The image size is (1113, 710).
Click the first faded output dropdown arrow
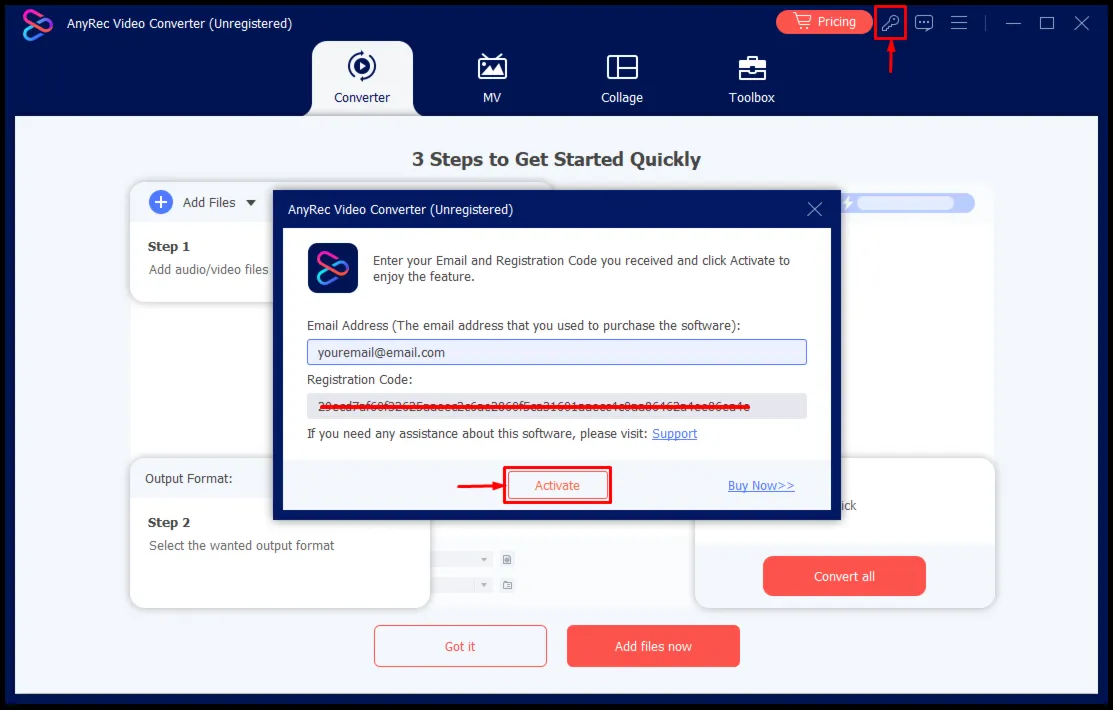pos(484,559)
